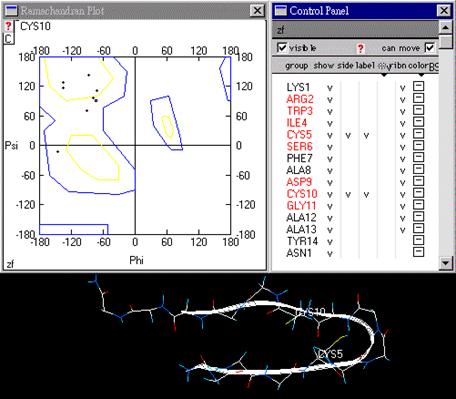Uncheck the visible checkbox
The width and height of the screenshot is (456, 399).
pyautogui.click(x=282, y=48)
